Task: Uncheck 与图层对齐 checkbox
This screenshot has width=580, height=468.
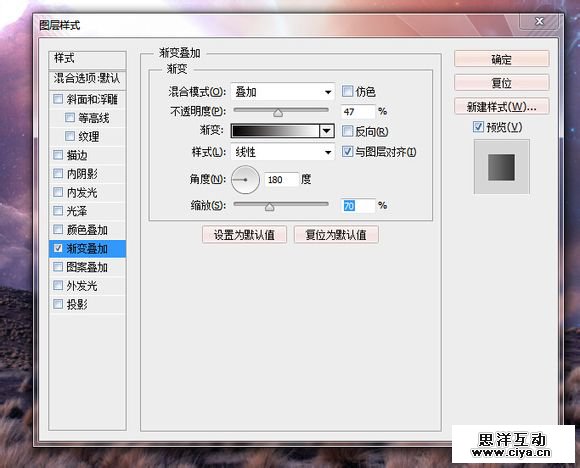Action: (x=347, y=151)
